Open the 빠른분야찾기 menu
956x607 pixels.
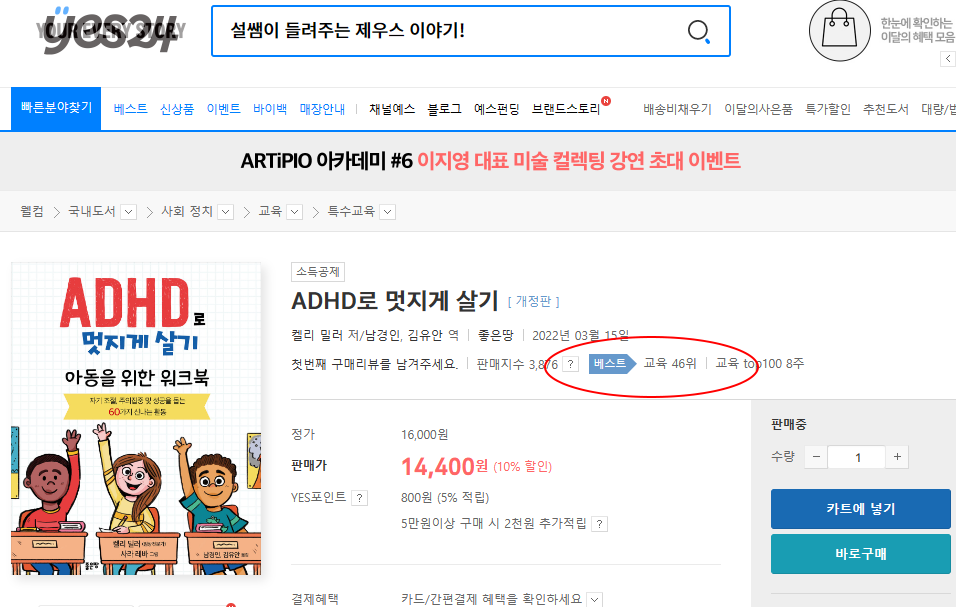pyautogui.click(x=56, y=108)
